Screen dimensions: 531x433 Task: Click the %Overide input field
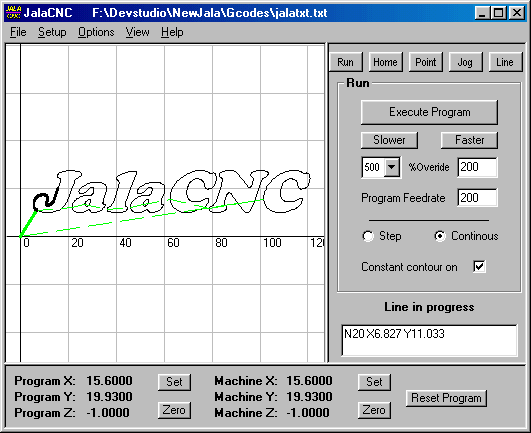(x=477, y=167)
